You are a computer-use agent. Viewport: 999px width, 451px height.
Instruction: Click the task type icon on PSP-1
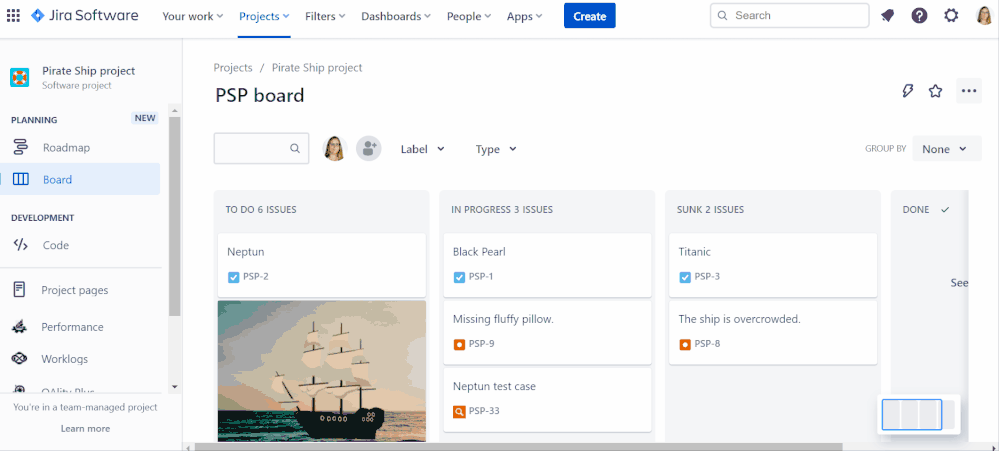(459, 277)
